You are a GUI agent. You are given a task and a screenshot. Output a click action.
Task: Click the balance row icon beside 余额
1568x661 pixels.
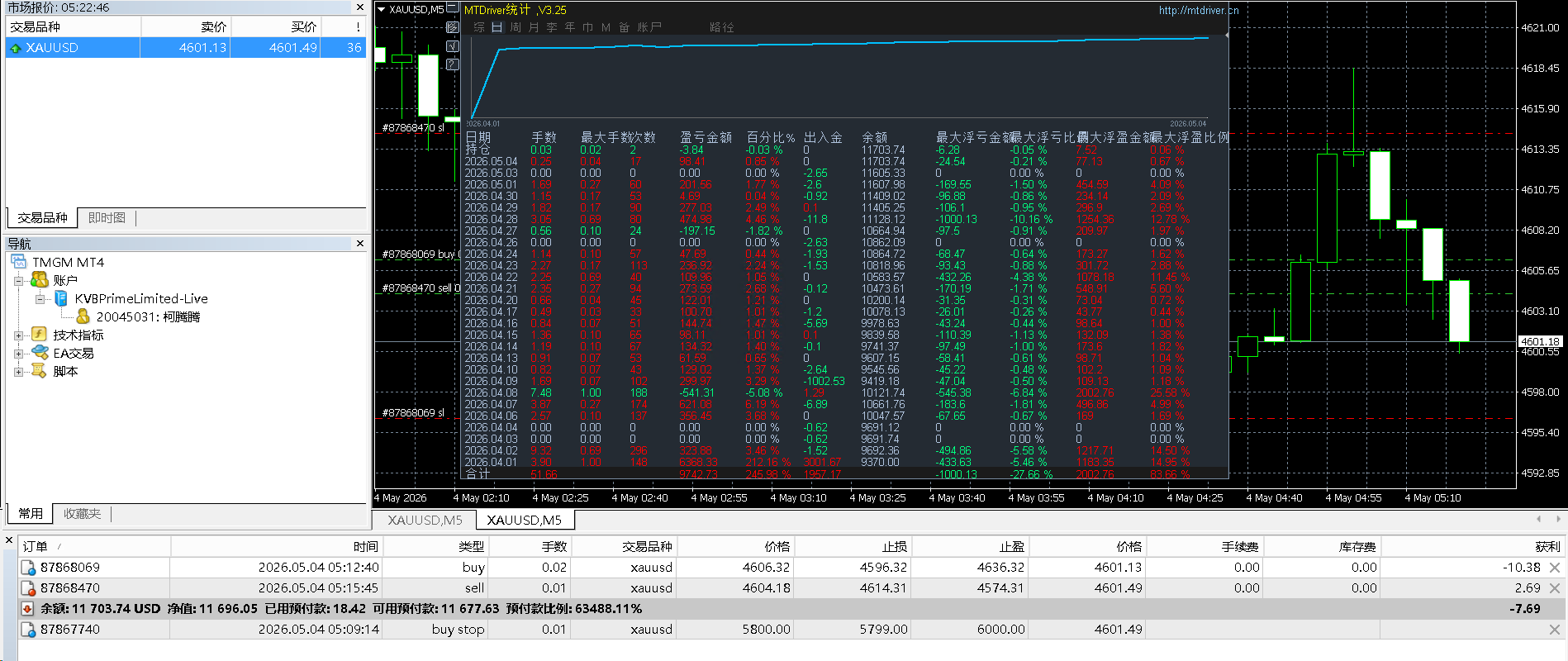coord(28,609)
